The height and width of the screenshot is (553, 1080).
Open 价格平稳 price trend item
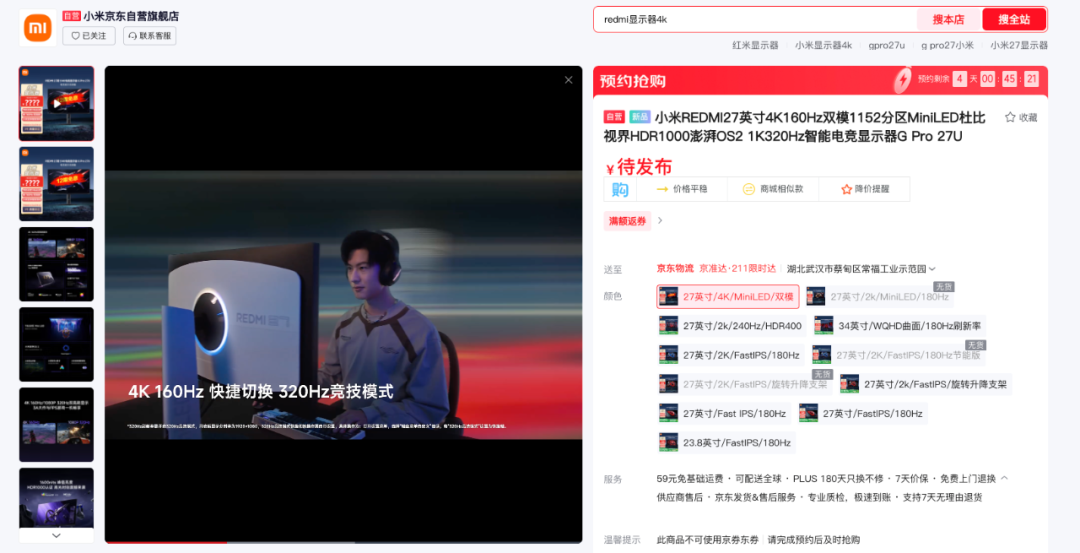(682, 189)
